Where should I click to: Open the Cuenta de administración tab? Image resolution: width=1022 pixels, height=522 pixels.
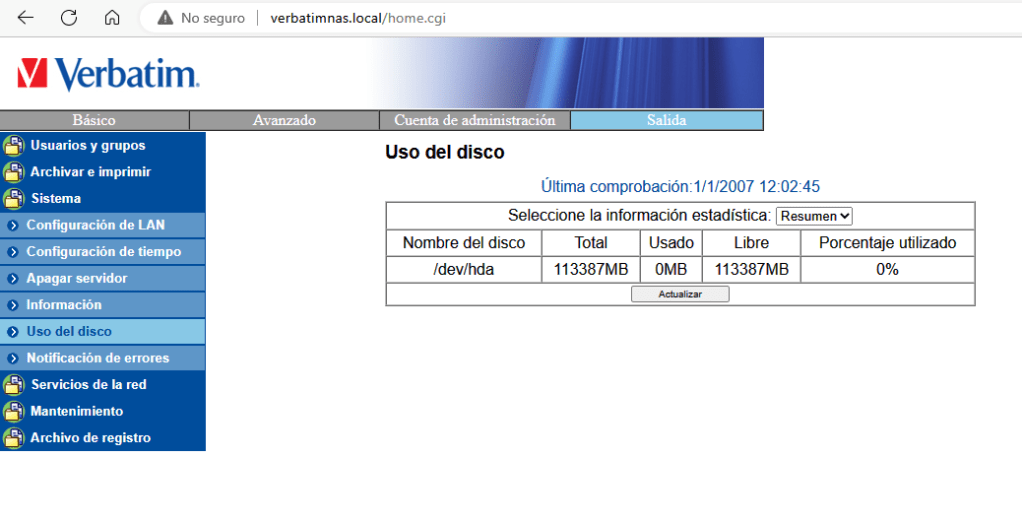[x=474, y=121]
